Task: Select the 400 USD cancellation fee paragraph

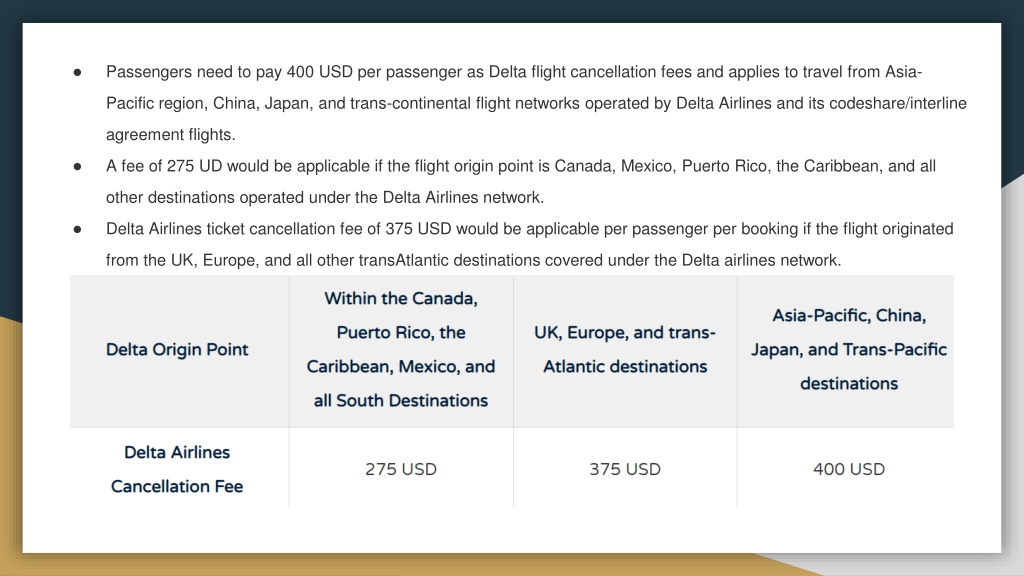Action: (536, 103)
